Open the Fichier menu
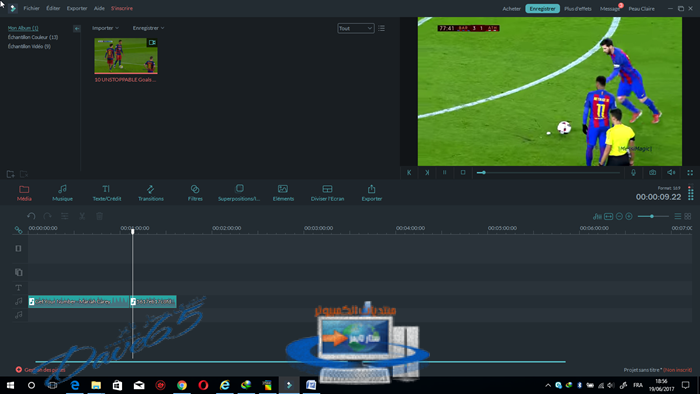The height and width of the screenshot is (394, 700). coord(31,8)
